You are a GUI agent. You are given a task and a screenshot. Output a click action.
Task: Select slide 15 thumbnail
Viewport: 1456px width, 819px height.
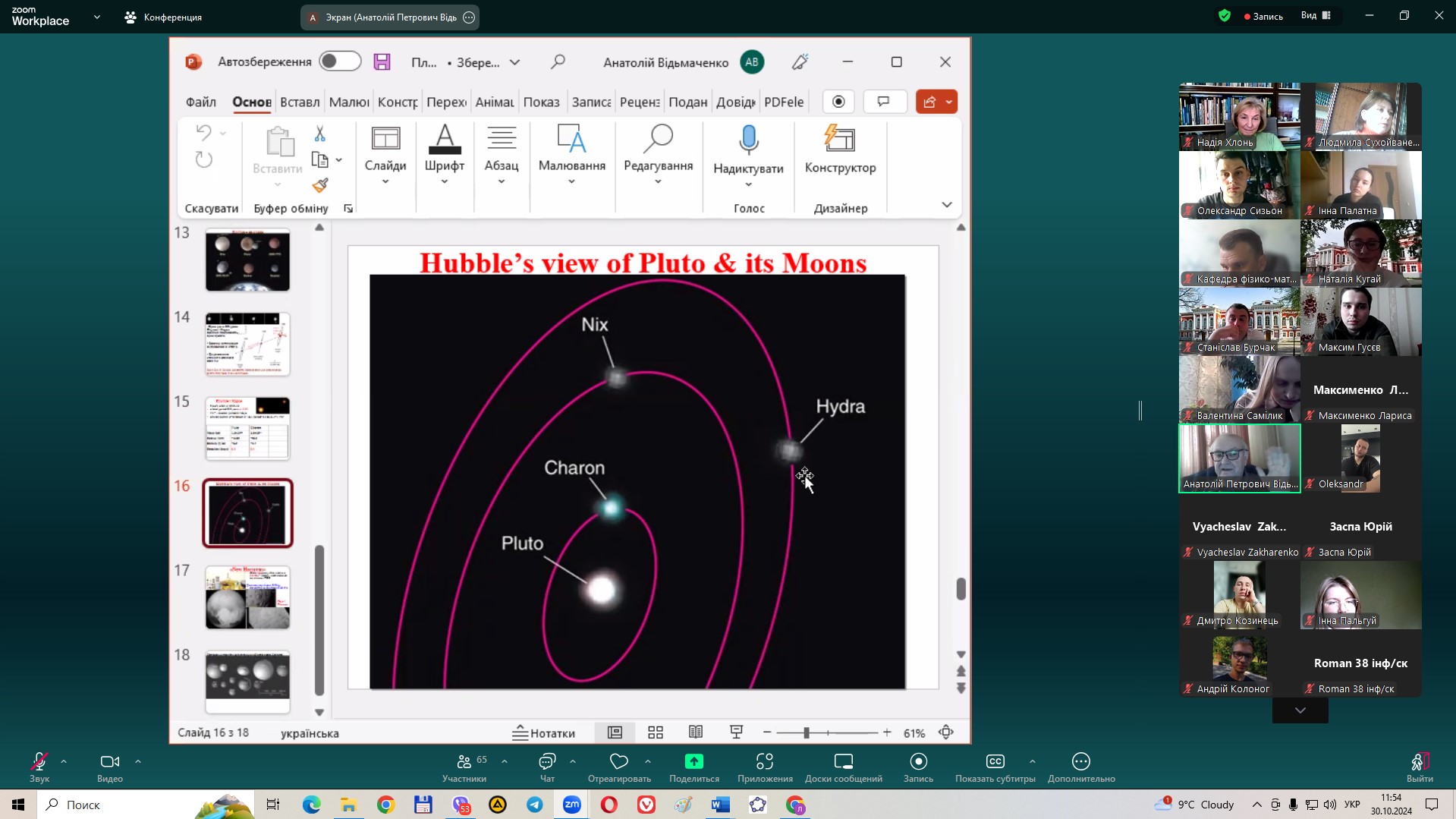point(247,428)
